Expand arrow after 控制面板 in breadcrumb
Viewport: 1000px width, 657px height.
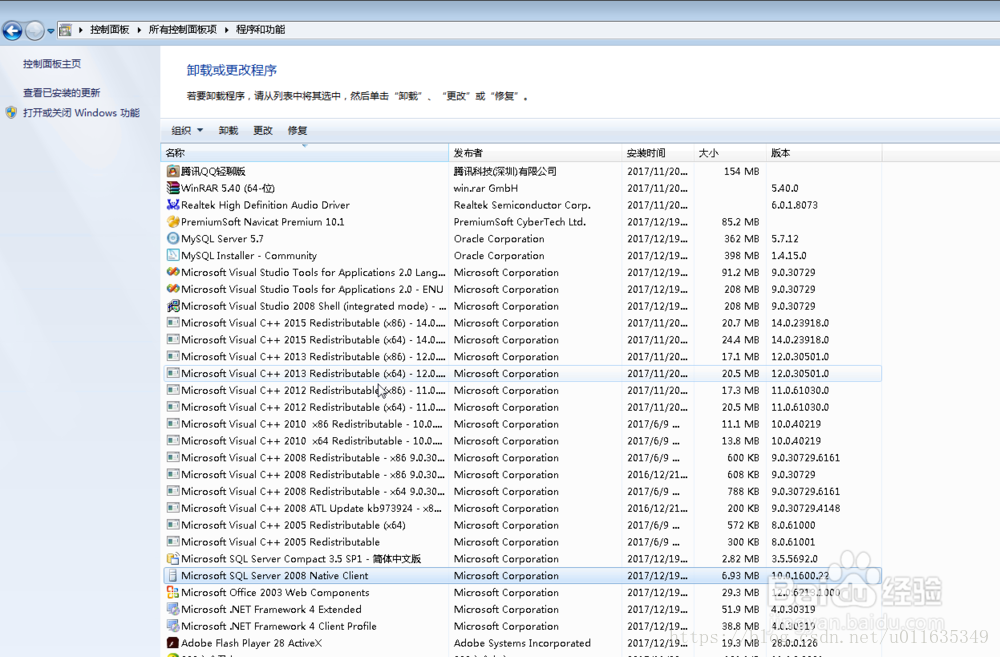[x=139, y=29]
